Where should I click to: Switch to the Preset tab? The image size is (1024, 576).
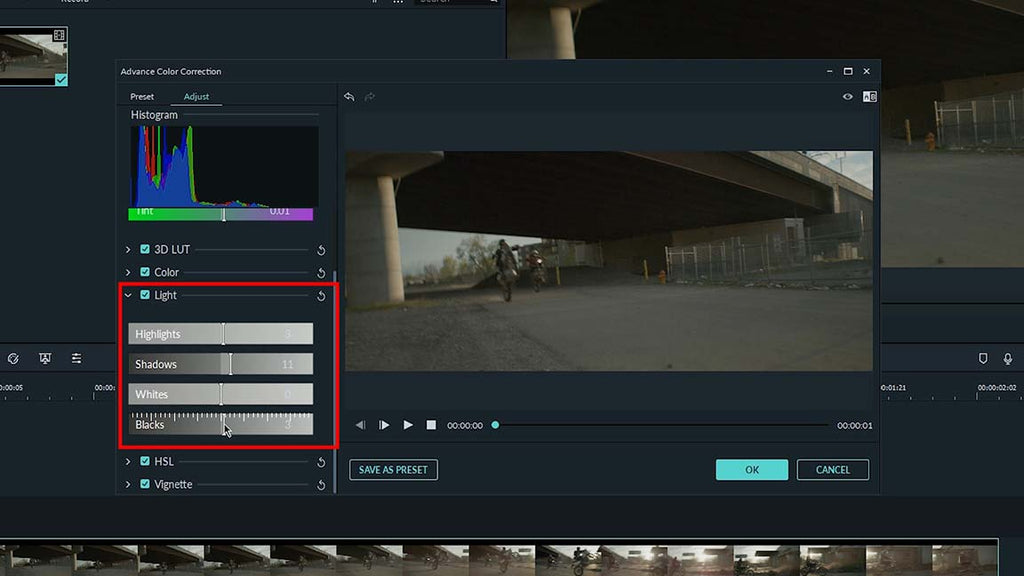[x=142, y=97]
